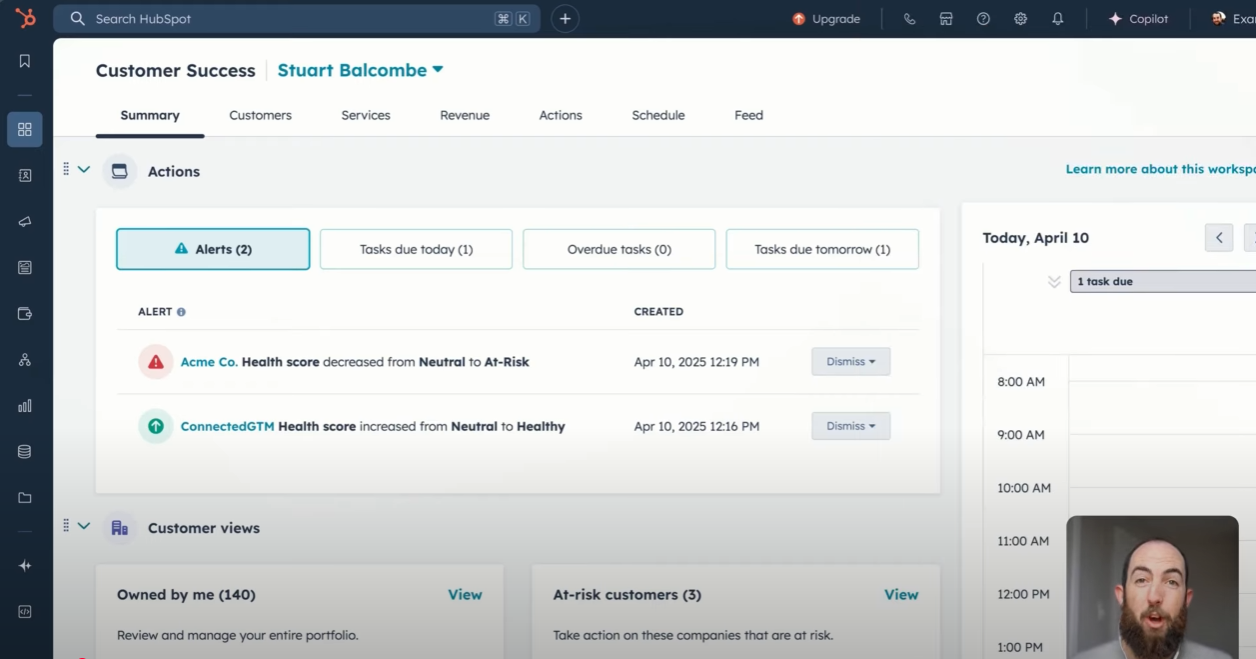Open the Acme Co. company link

pos(209,362)
